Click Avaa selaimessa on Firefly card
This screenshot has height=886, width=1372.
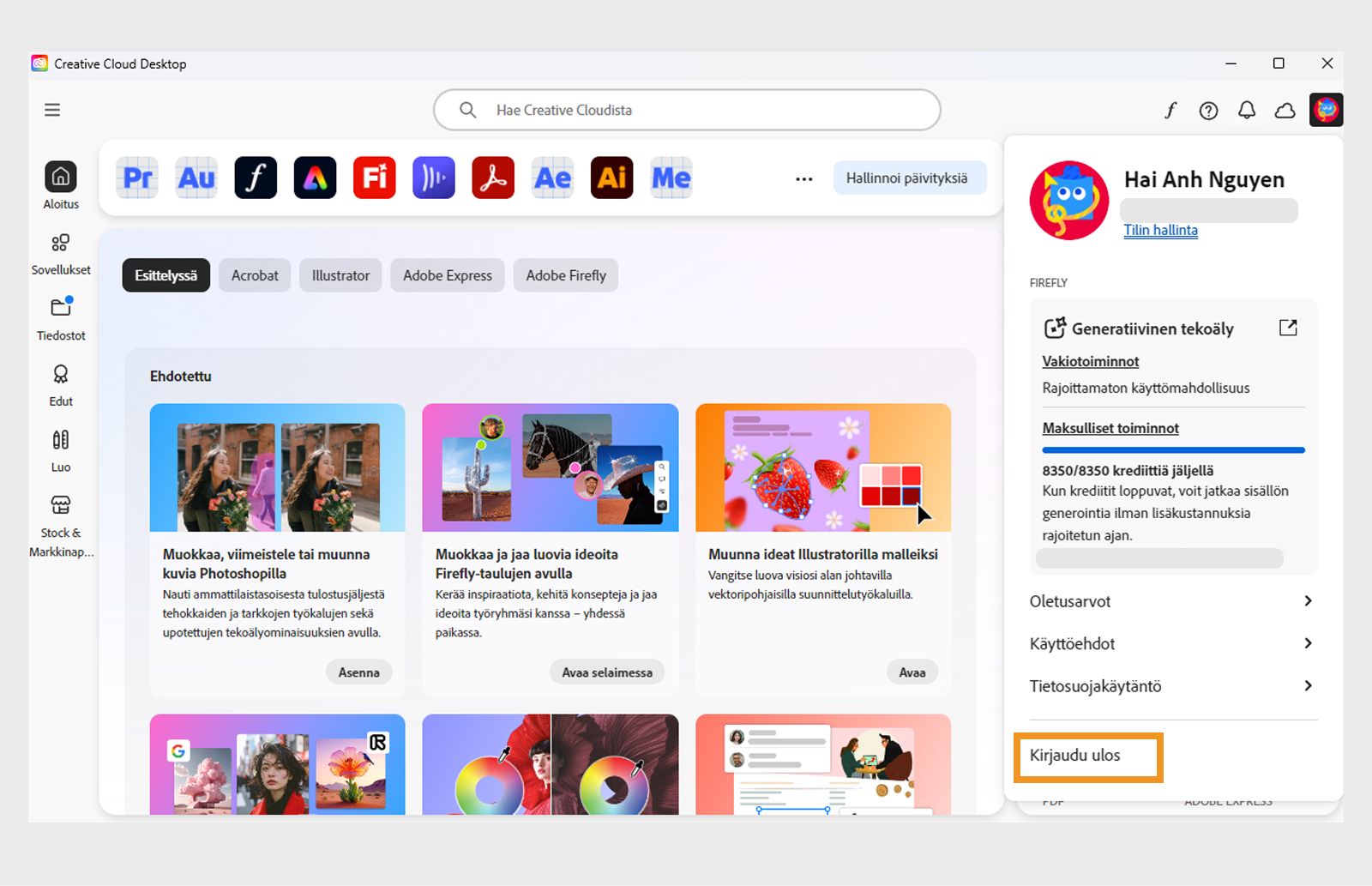pyautogui.click(x=607, y=672)
